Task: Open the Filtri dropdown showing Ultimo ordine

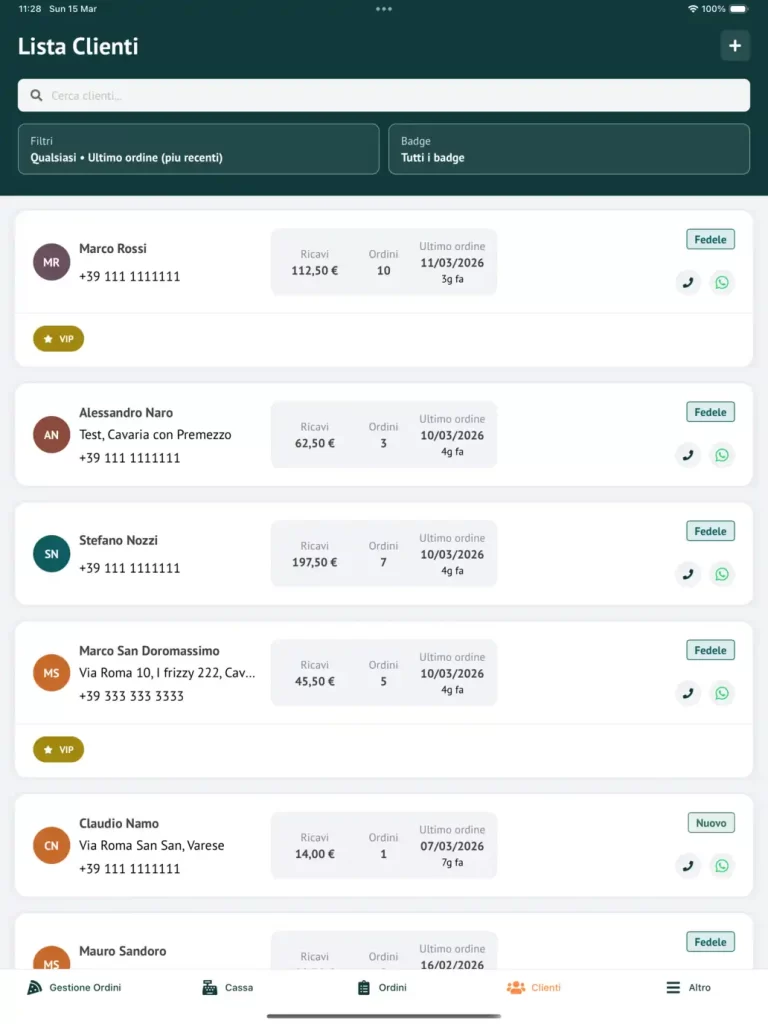Action: tap(198, 149)
